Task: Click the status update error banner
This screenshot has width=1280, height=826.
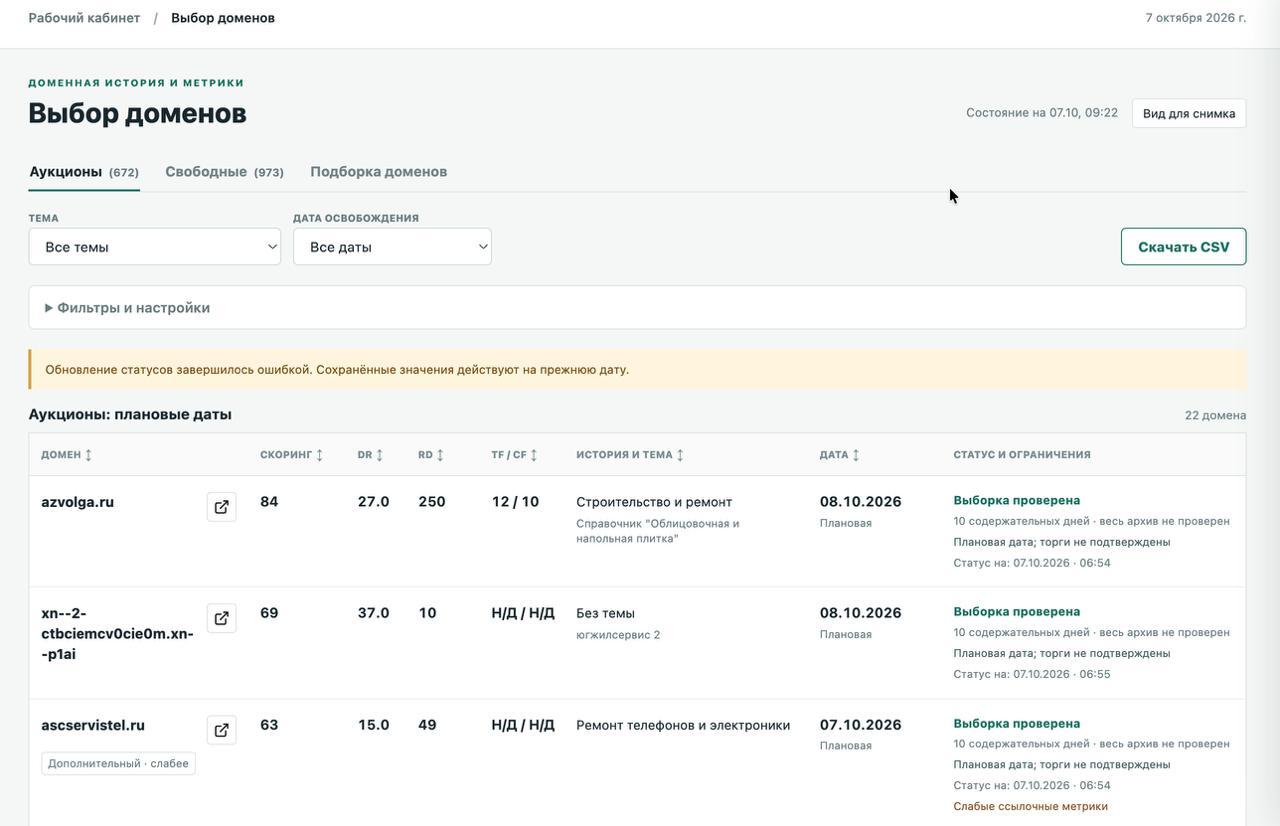Action: coord(637,369)
